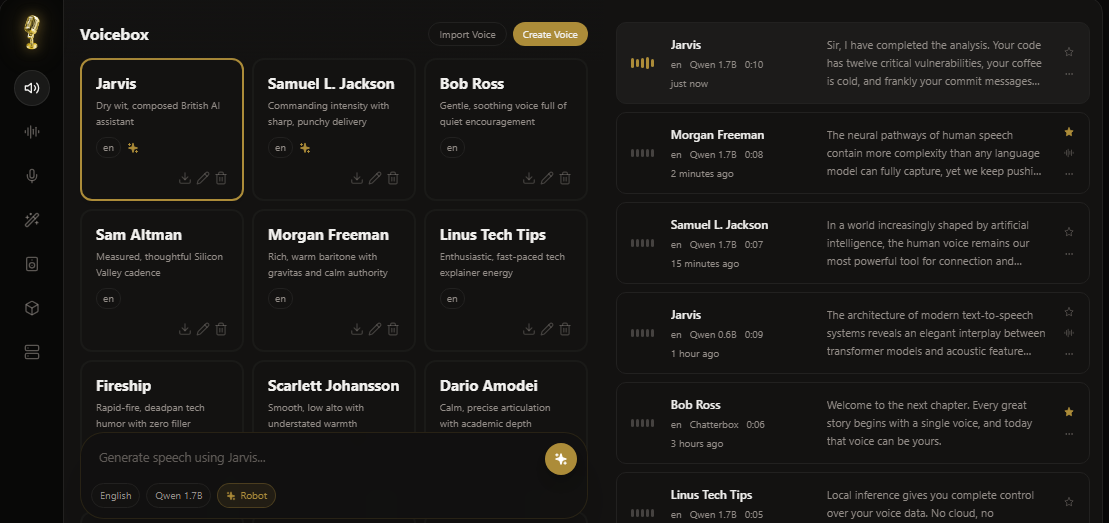Screen dimensions: 1109x523
Task: Delete the Jarvis voice profile
Action: 221,178
